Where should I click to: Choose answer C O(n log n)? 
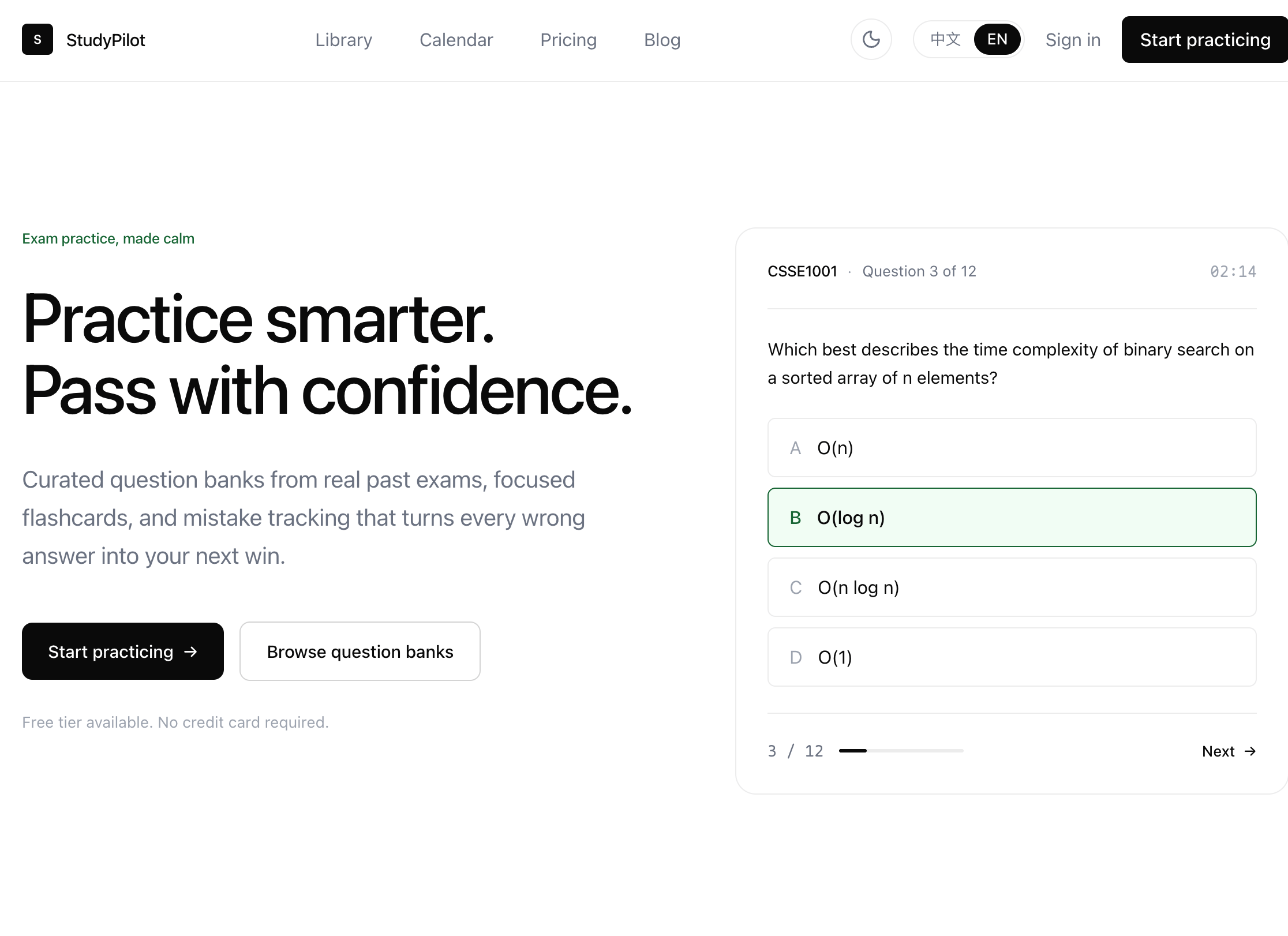1012,587
